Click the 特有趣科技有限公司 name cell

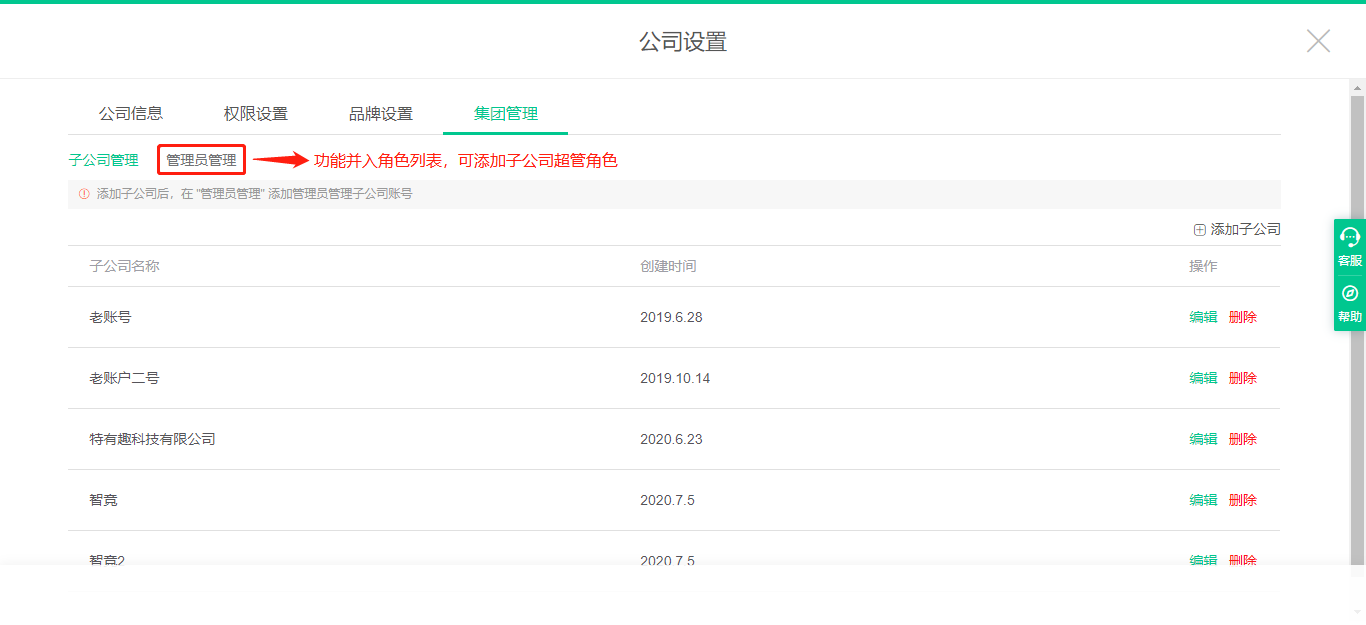(x=152, y=439)
